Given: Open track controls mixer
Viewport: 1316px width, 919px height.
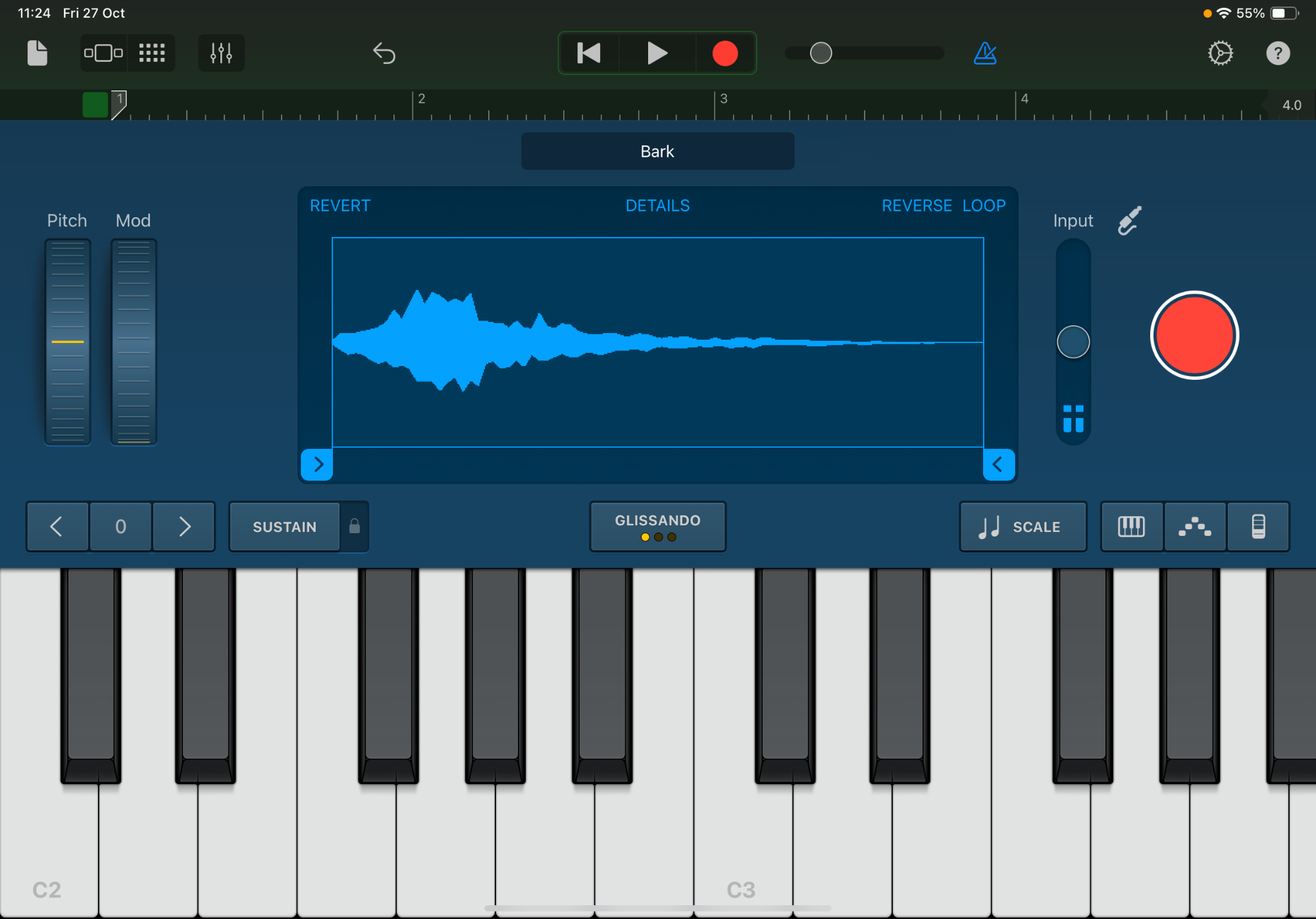Looking at the screenshot, I should coord(221,53).
